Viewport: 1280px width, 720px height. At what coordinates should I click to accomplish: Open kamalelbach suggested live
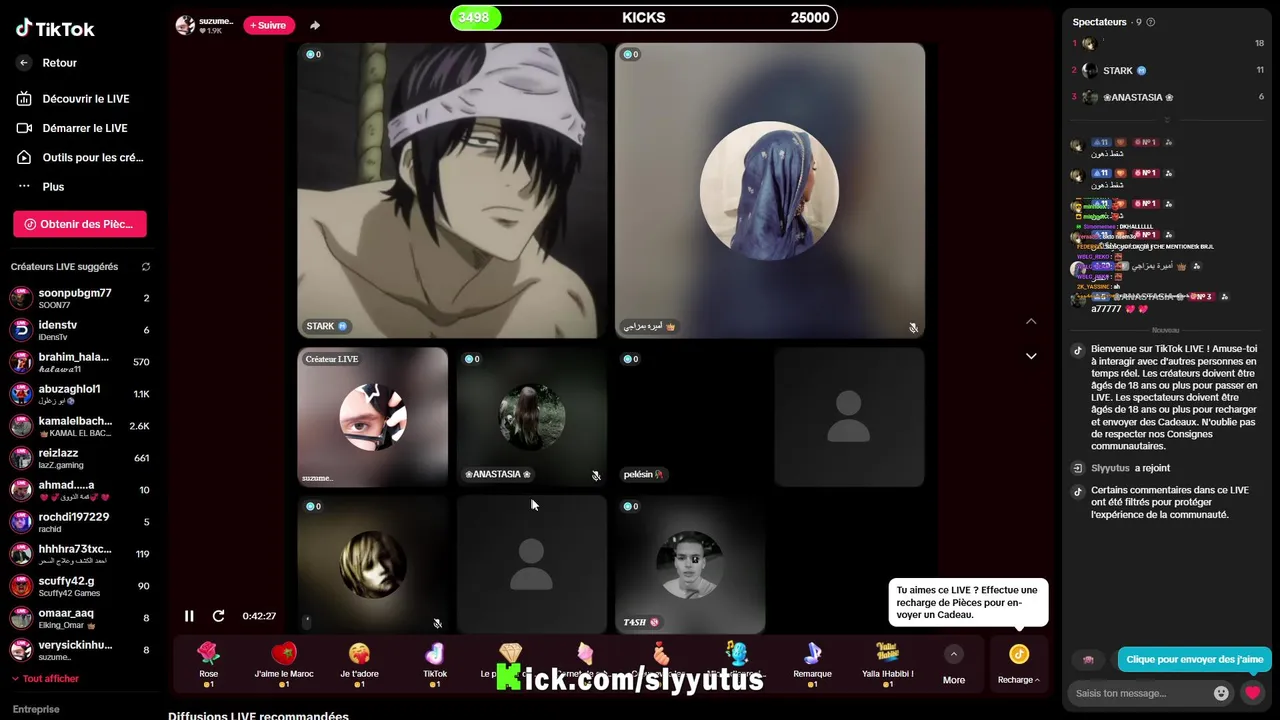[80, 426]
